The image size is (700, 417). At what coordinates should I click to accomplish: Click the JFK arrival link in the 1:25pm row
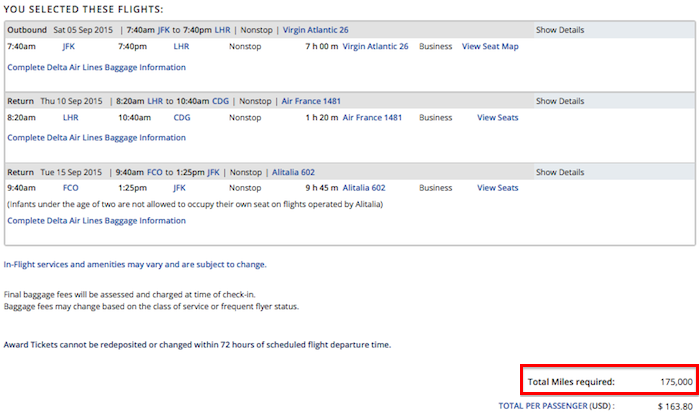point(179,188)
